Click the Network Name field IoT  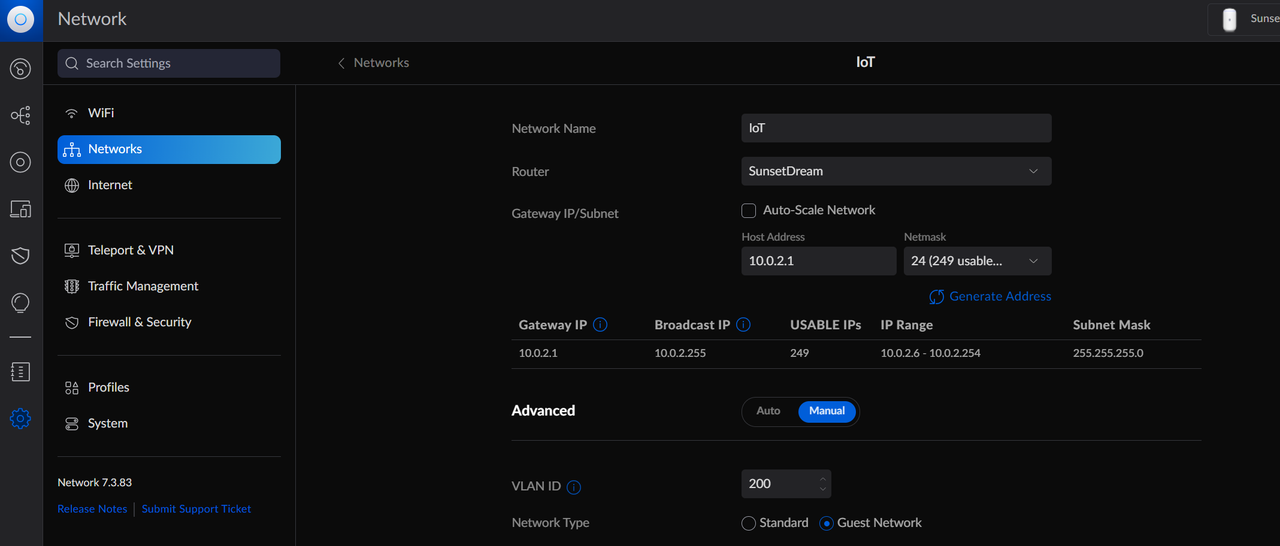[896, 128]
